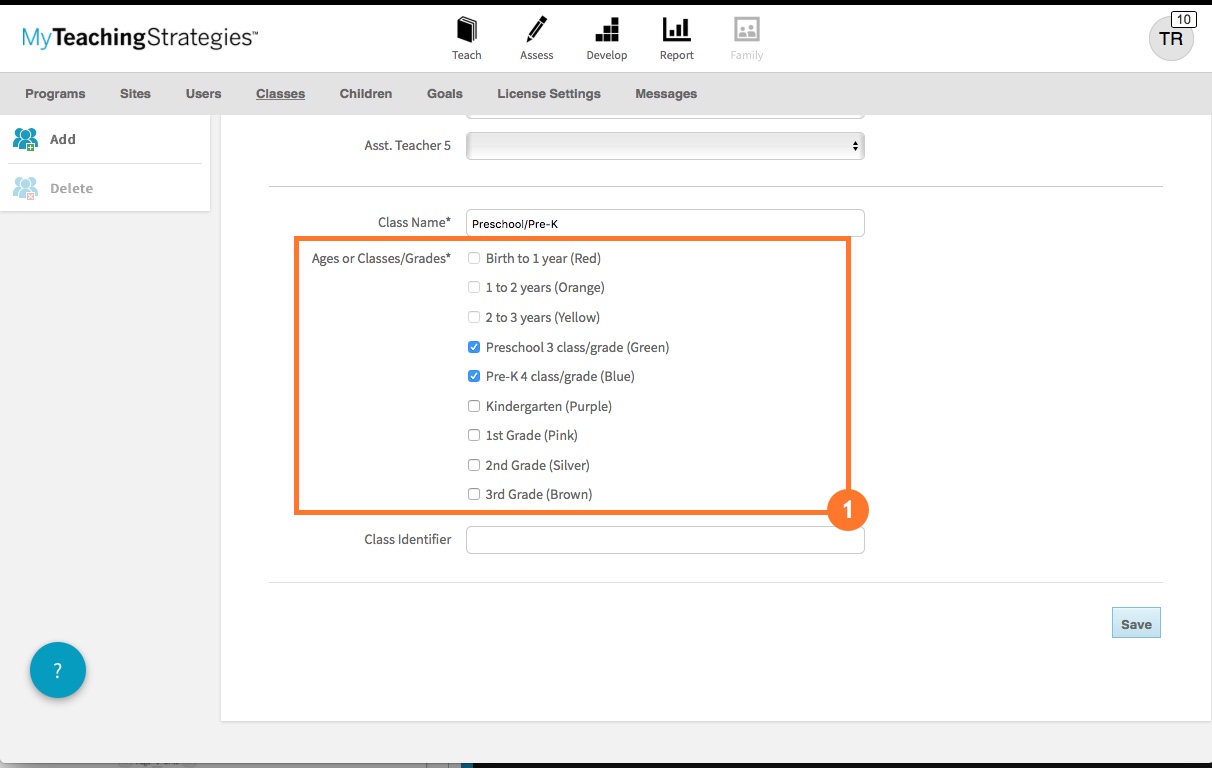Click the blue help question mark button
The height and width of the screenshot is (768, 1212).
(x=58, y=670)
